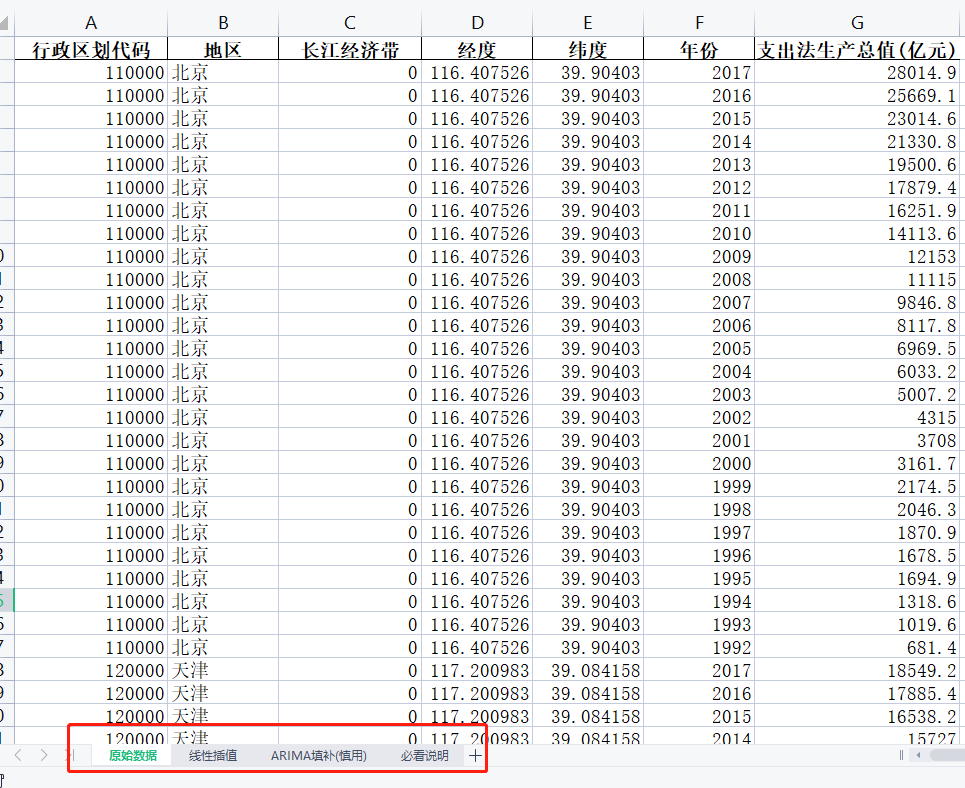Select the 纬度 header cell
965x788 pixels.
(588, 49)
